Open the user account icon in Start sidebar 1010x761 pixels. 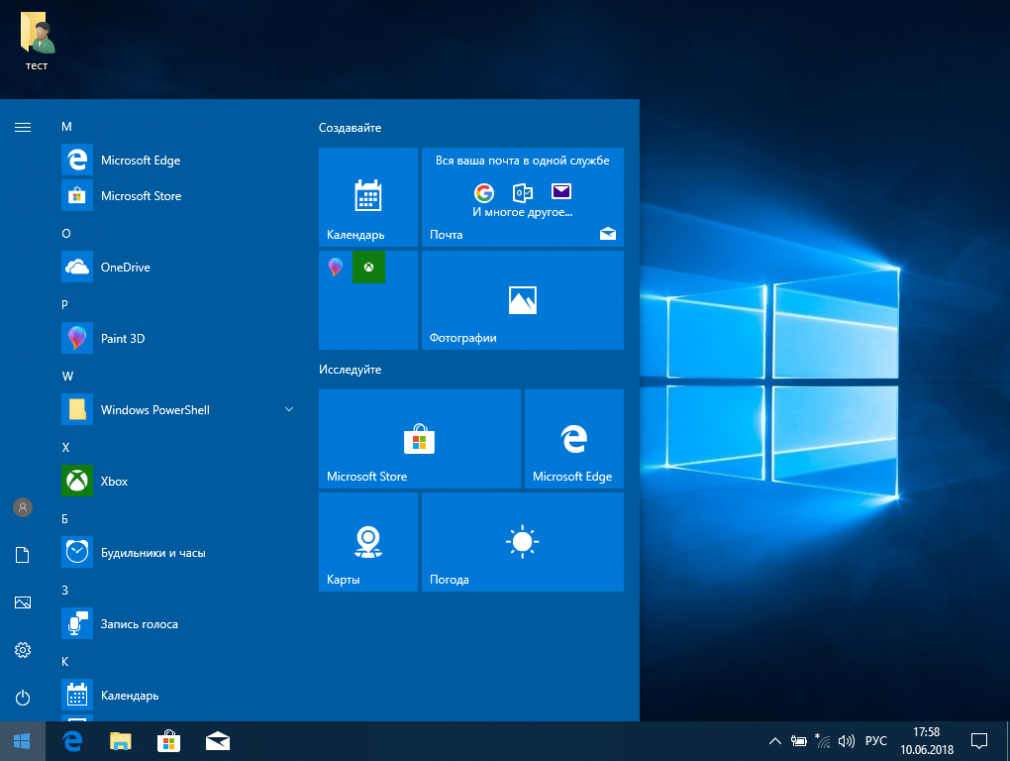click(23, 508)
